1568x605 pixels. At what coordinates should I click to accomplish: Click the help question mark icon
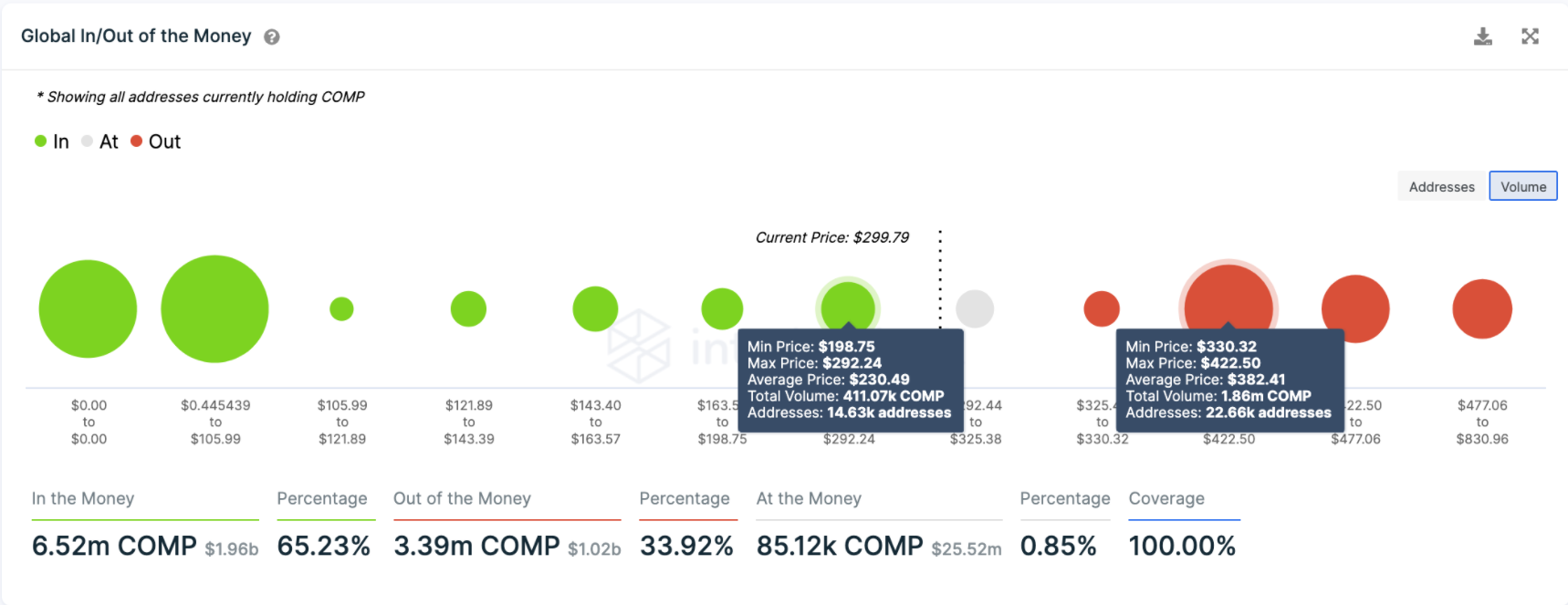point(272,37)
